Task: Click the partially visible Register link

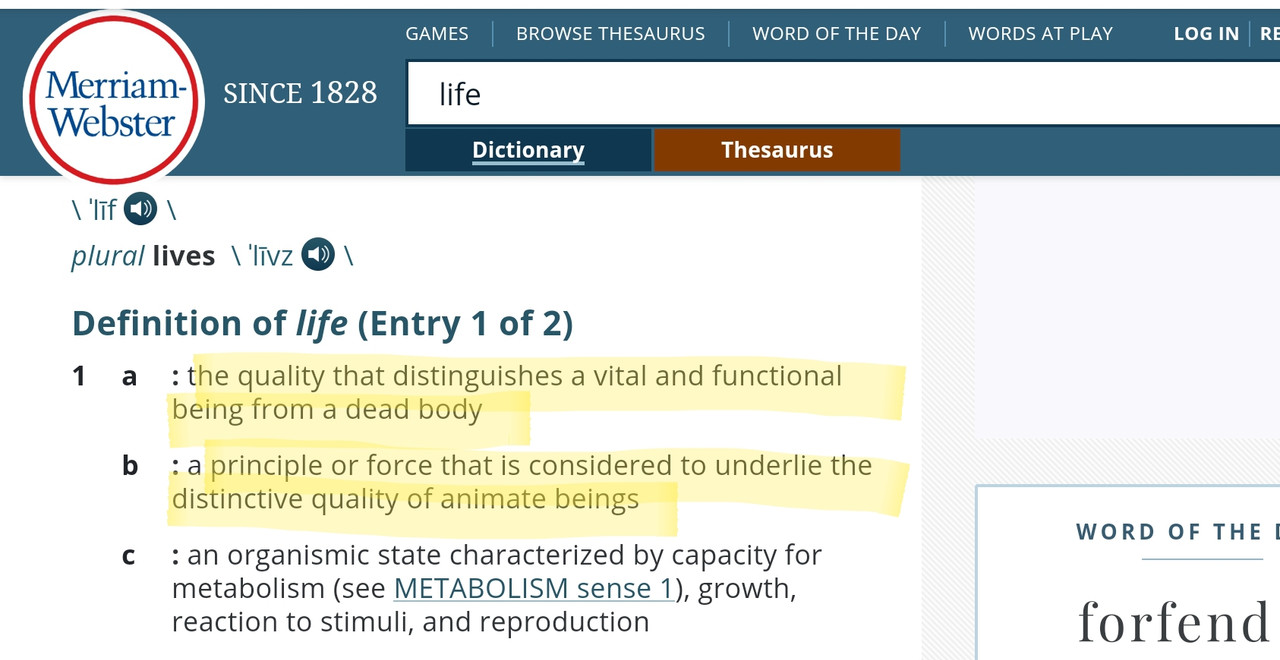Action: 1269,33
